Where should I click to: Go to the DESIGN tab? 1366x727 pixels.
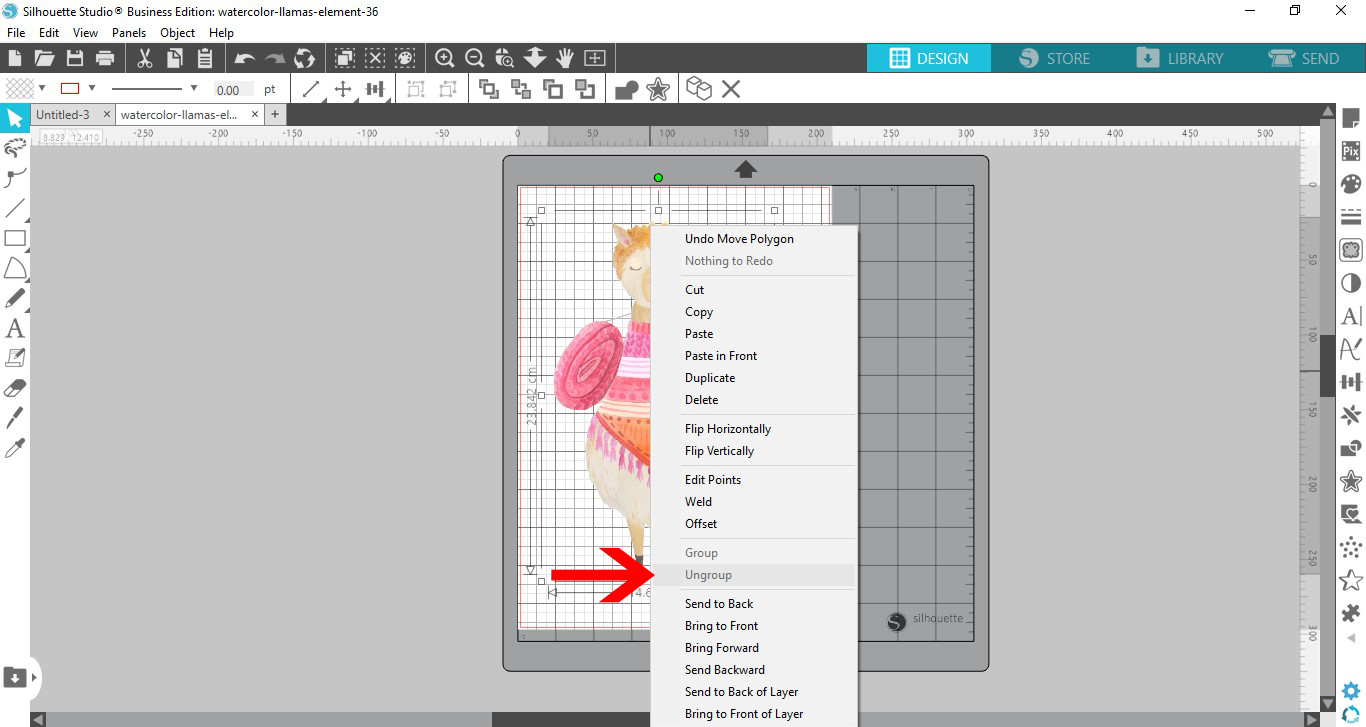(929, 58)
